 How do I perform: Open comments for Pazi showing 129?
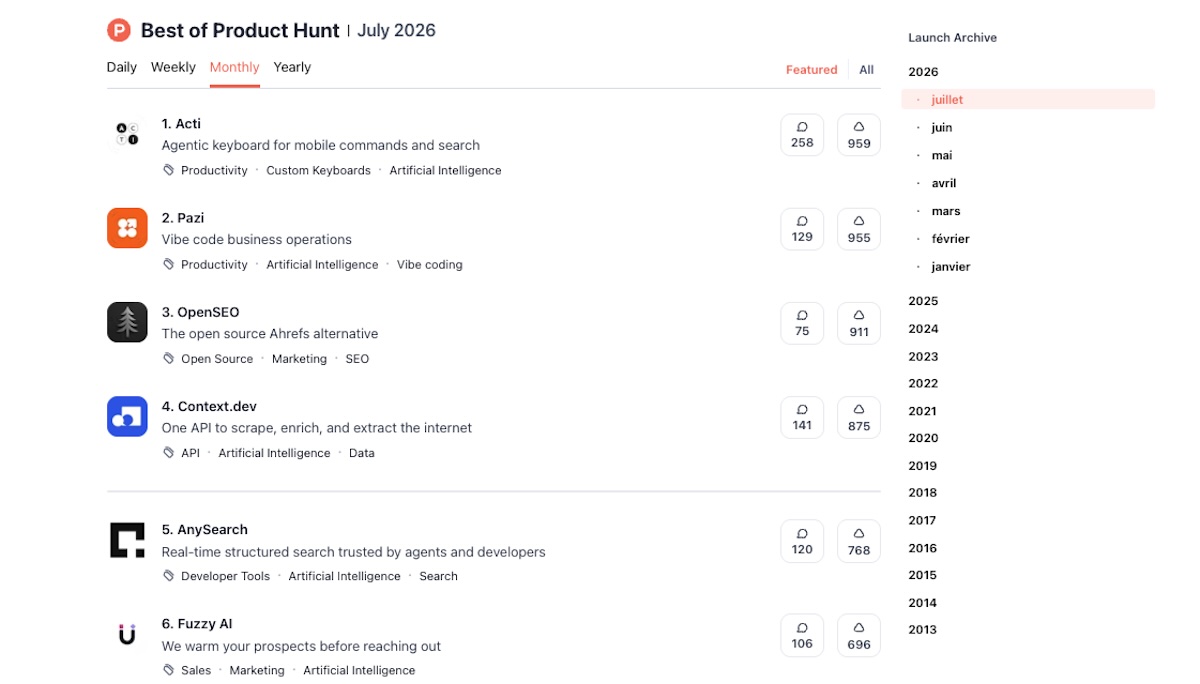tap(802, 229)
